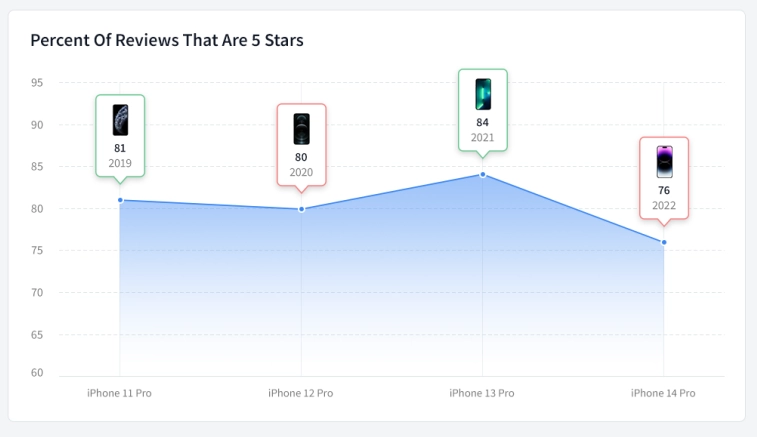Click the 95 y-axis label
The image size is (757, 437).
tap(37, 83)
